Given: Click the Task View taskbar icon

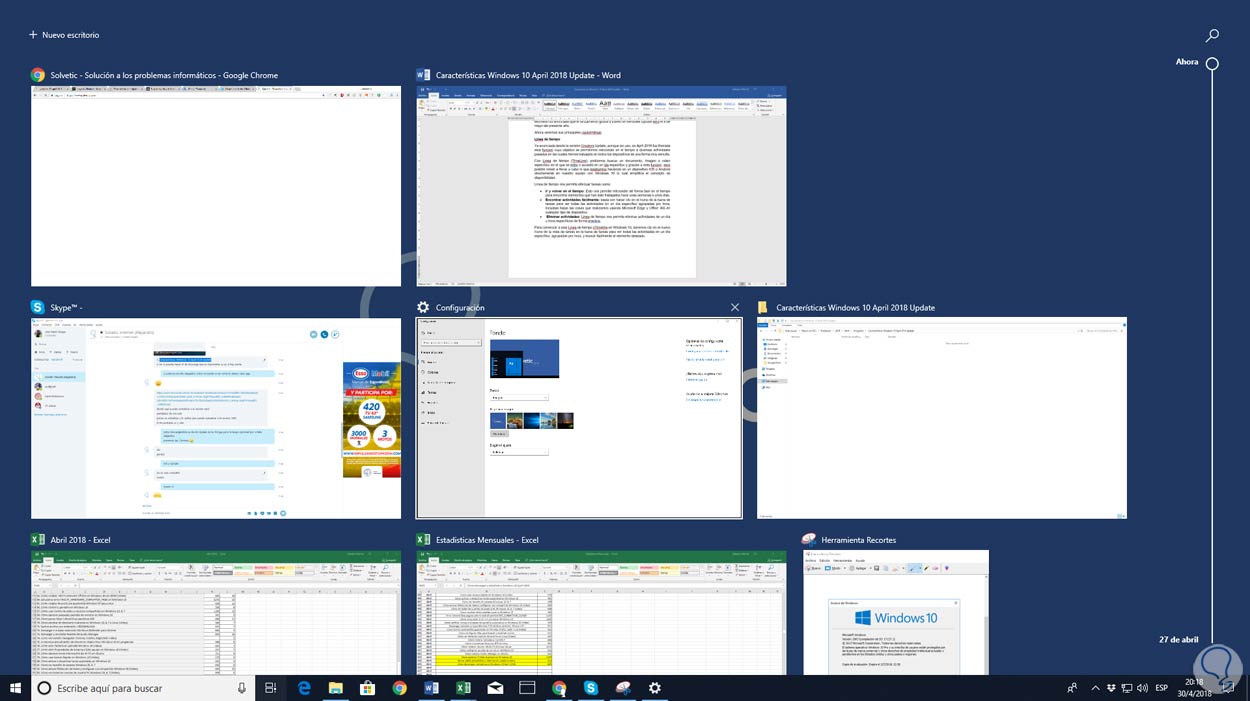Looking at the screenshot, I should (x=271, y=688).
